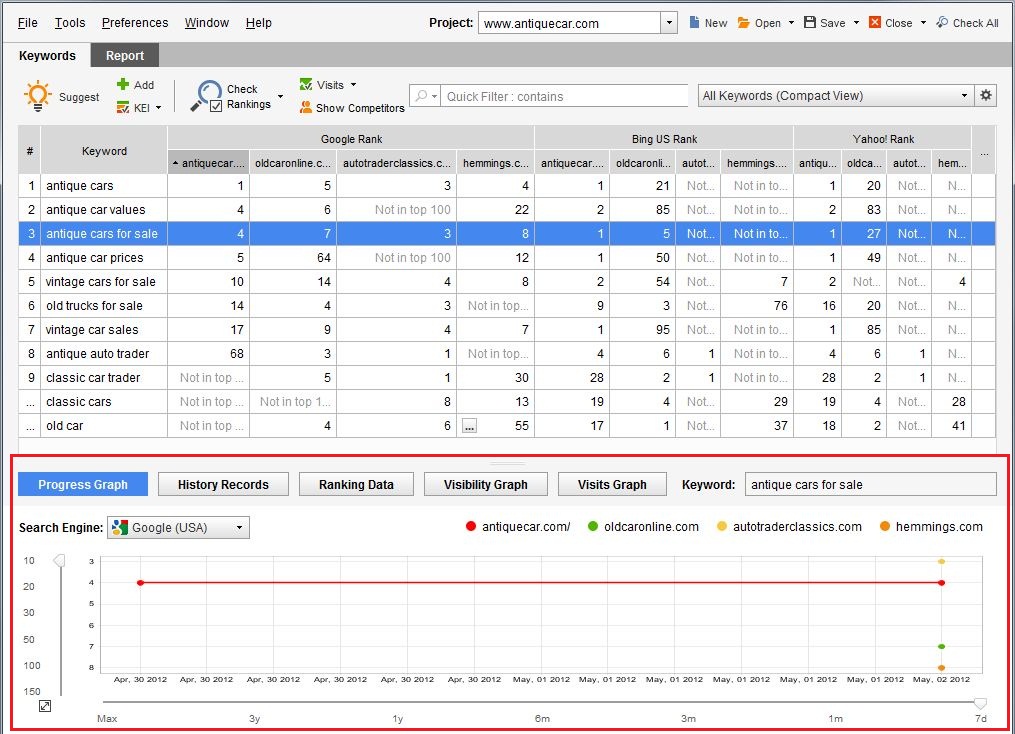Click the New project document icon
The width and height of the screenshot is (1015, 734).
(694, 23)
